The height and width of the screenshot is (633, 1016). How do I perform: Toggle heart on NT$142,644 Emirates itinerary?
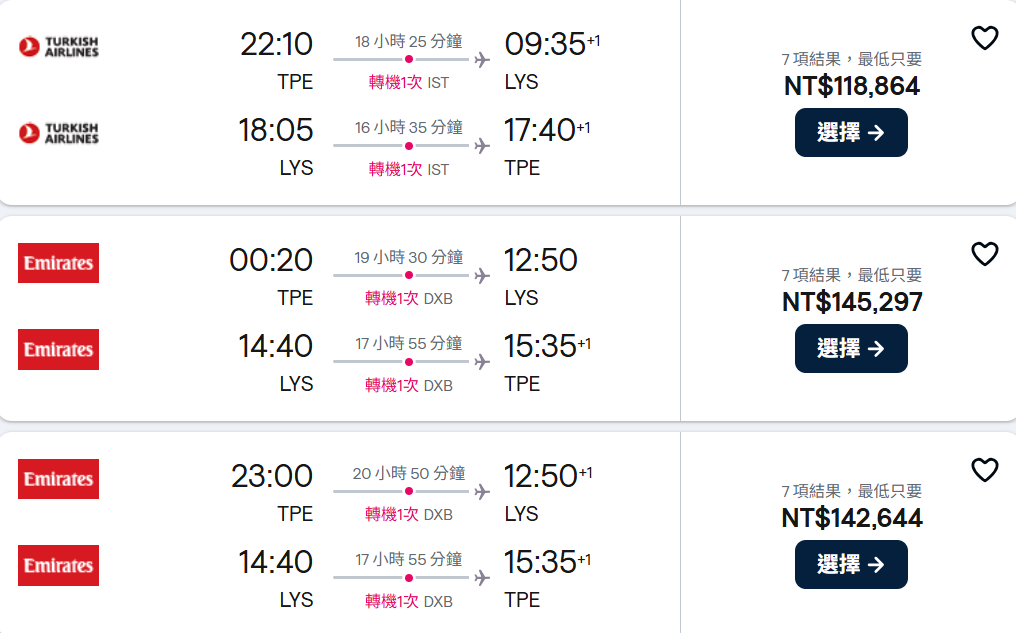tap(985, 470)
